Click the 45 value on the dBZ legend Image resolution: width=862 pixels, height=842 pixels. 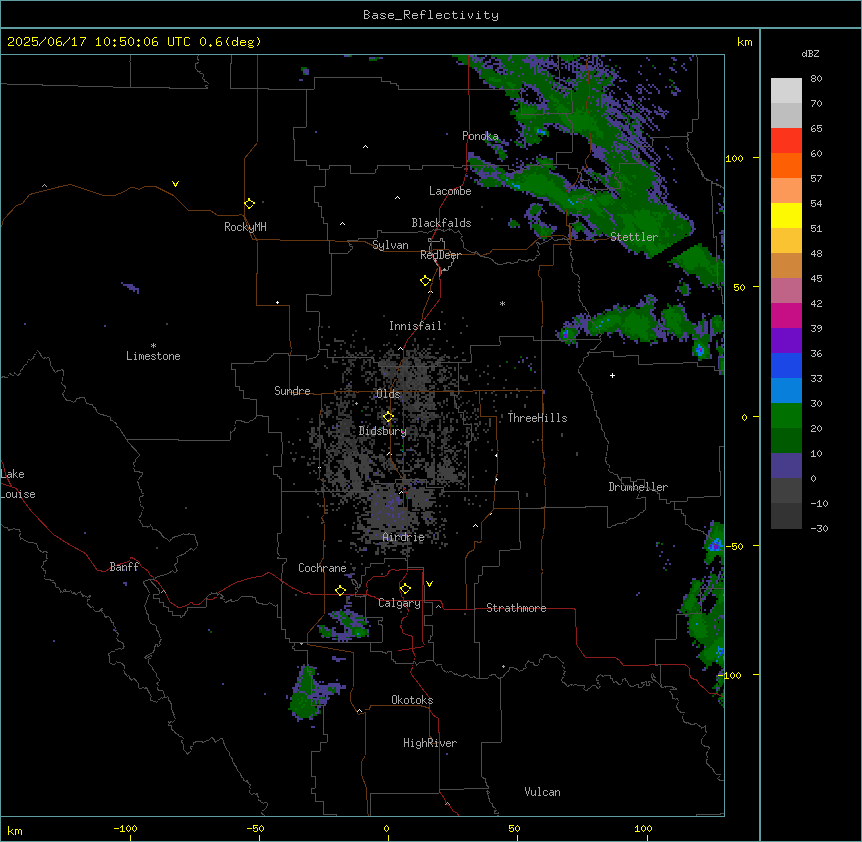coord(816,279)
